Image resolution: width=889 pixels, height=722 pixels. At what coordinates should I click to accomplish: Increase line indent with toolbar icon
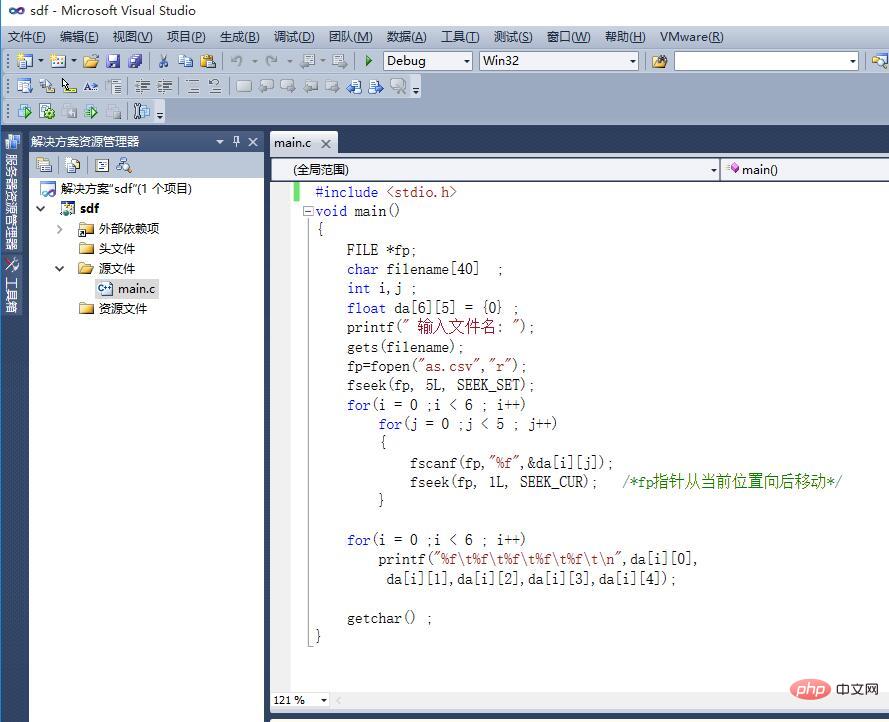[164, 86]
